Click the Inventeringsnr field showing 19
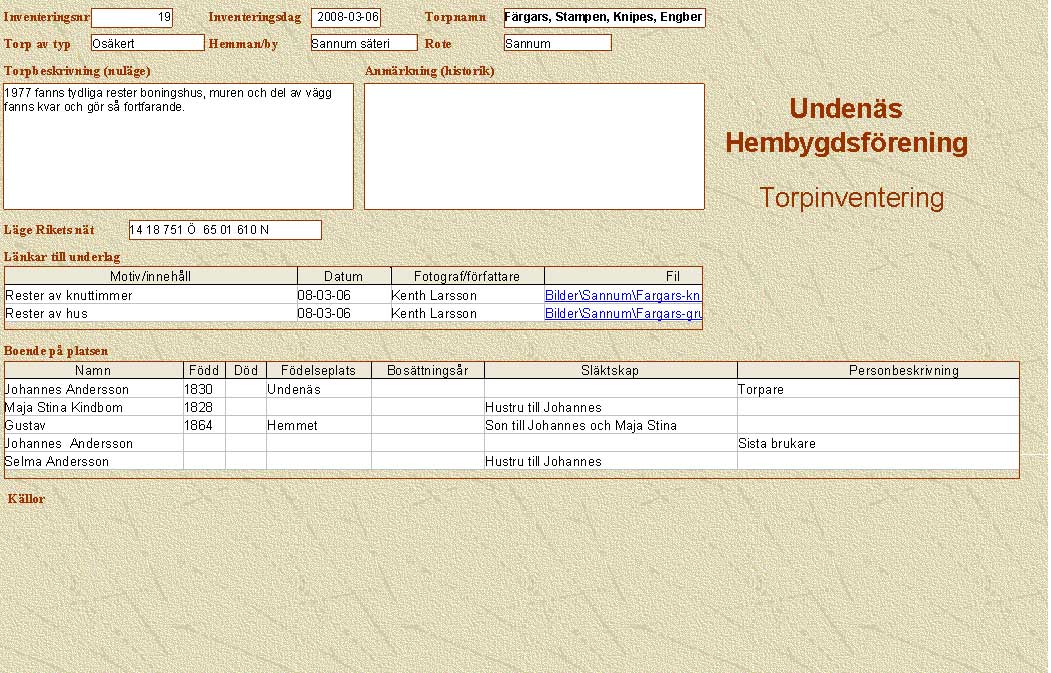 click(x=132, y=18)
